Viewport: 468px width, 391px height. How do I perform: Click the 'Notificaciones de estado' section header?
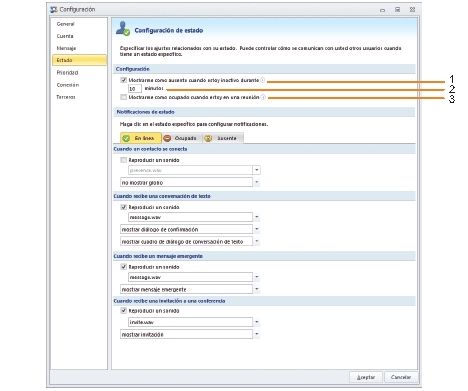[x=145, y=112]
